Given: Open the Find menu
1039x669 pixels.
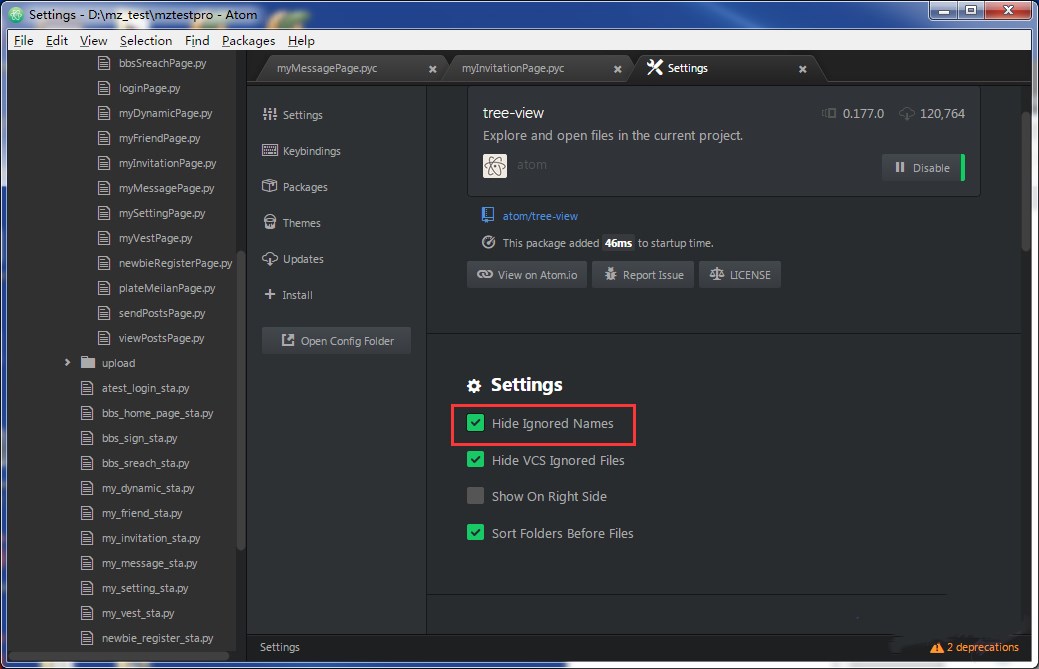Looking at the screenshot, I should (197, 40).
